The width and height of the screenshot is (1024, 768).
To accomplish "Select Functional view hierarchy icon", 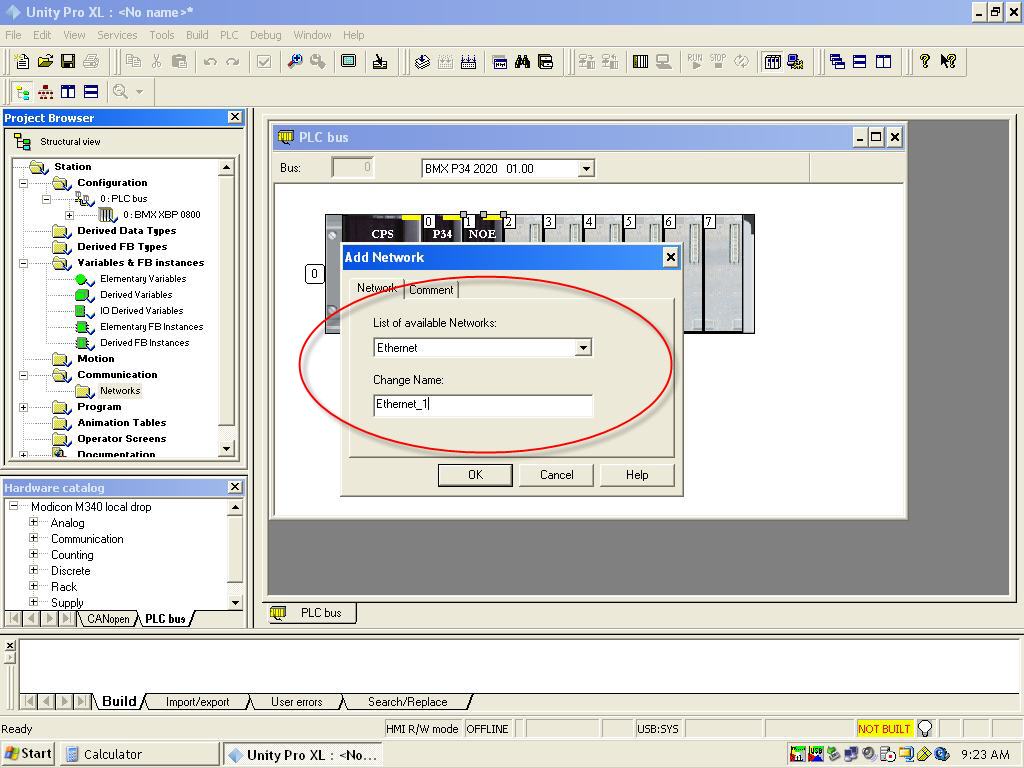I will (x=45, y=92).
